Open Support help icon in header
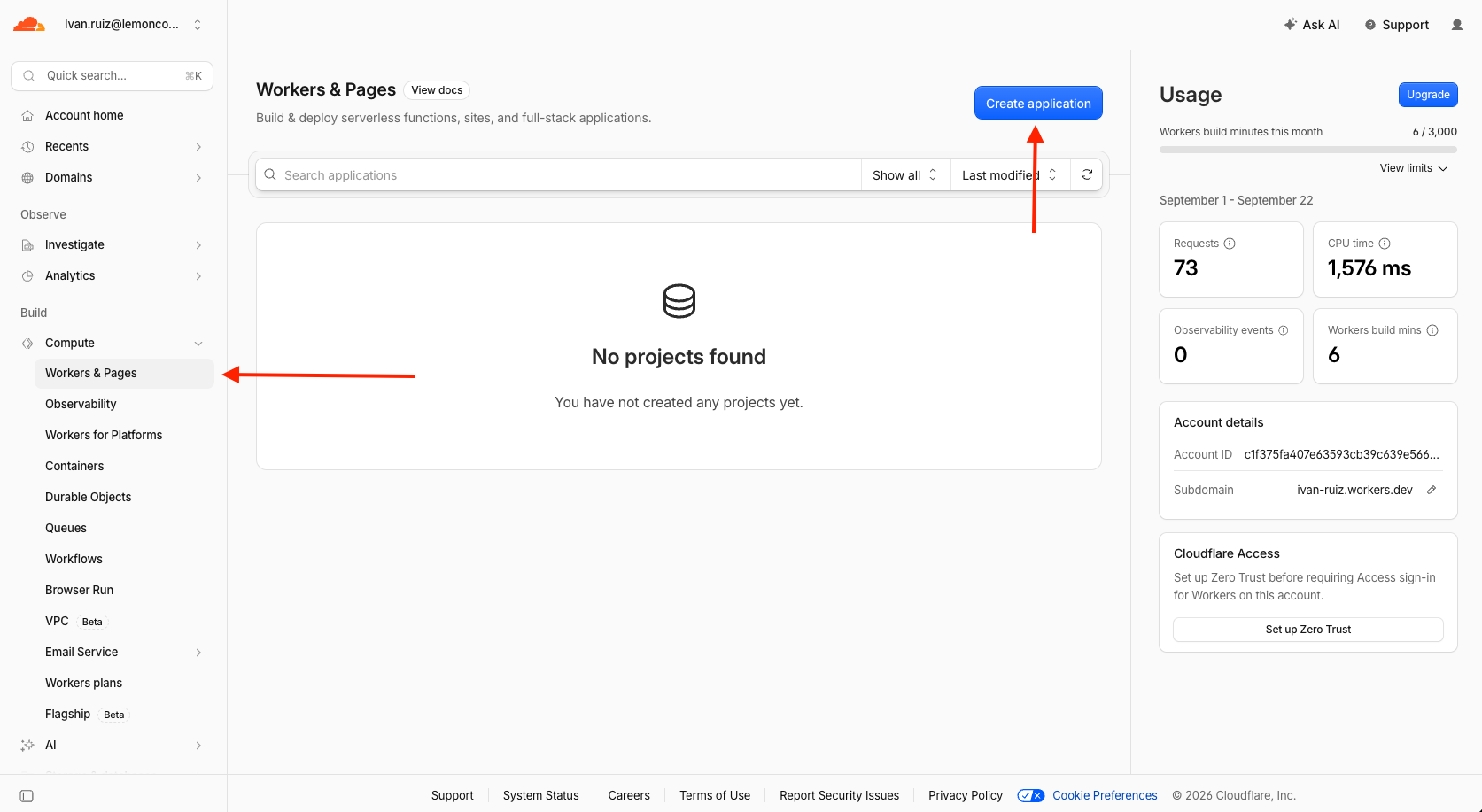 (1370, 25)
